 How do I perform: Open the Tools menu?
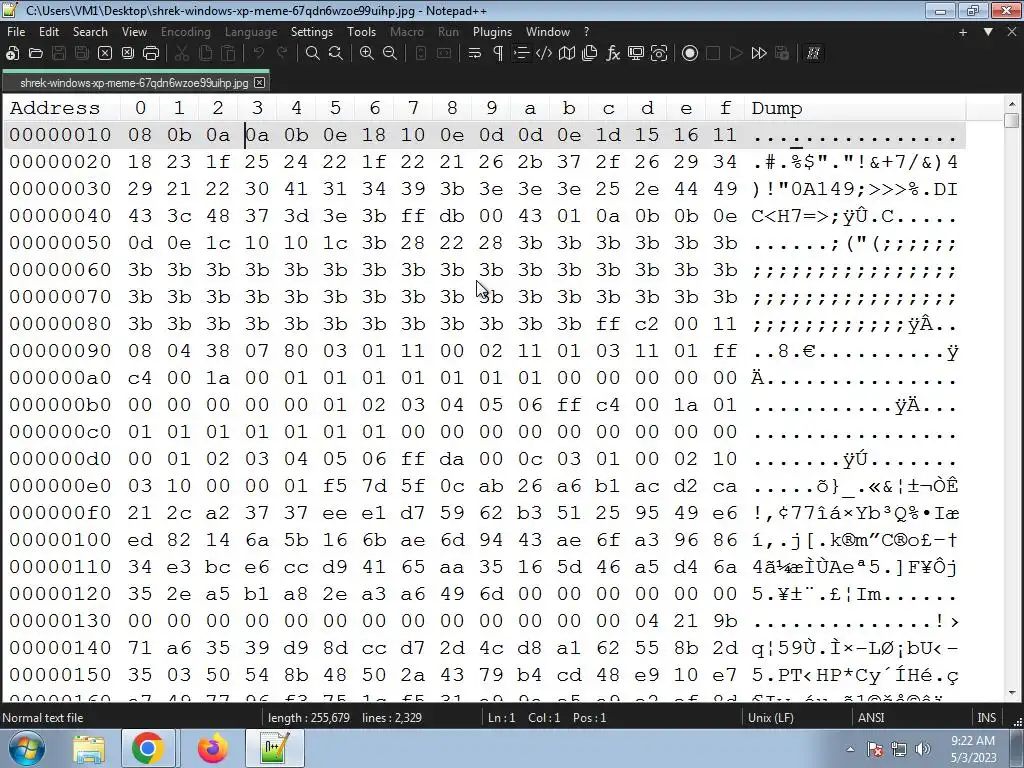coord(361,31)
